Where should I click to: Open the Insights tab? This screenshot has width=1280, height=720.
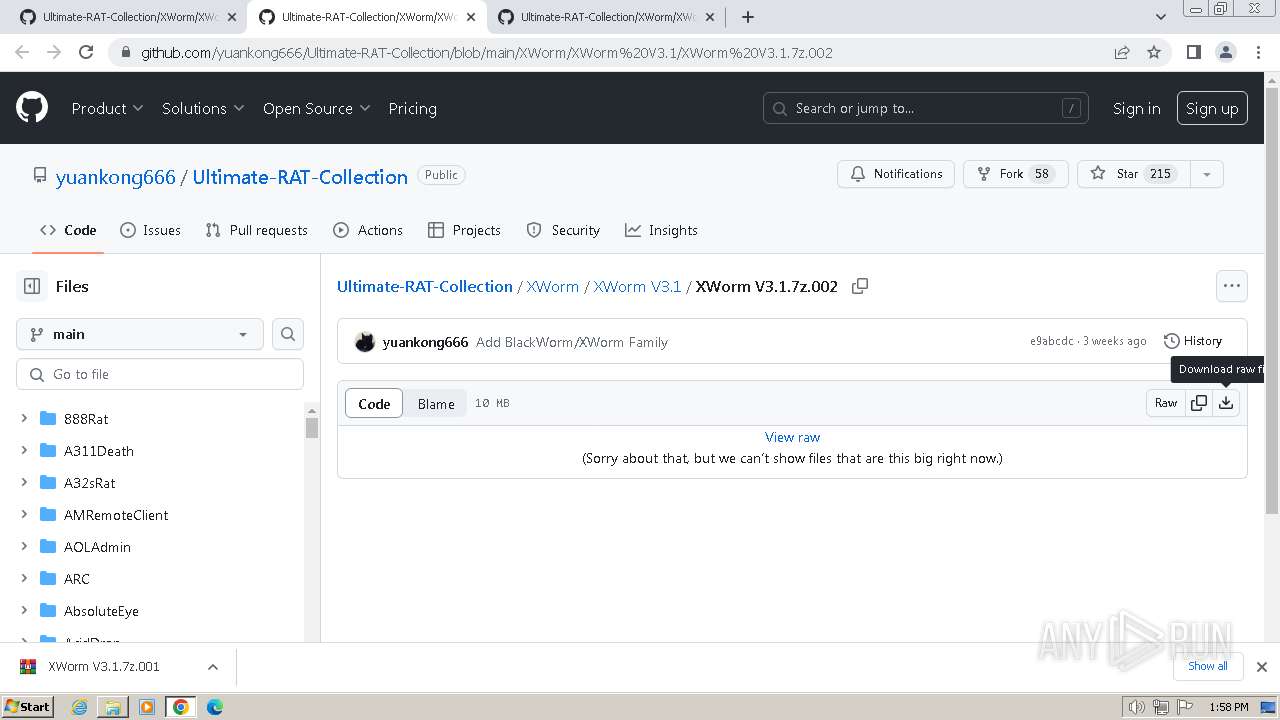click(661, 230)
